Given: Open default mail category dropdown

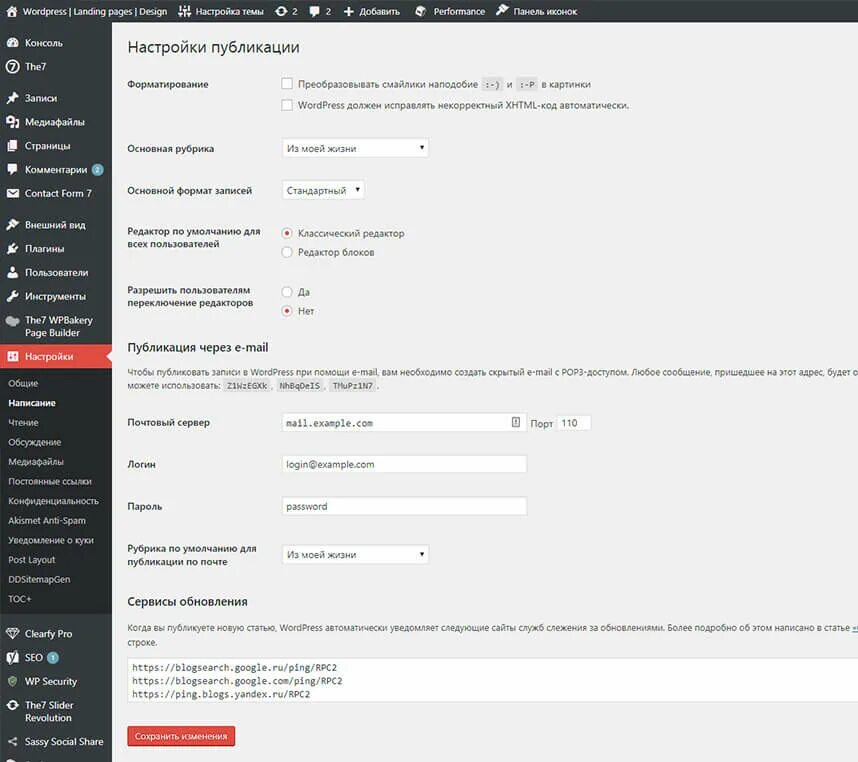Looking at the screenshot, I should point(355,555).
